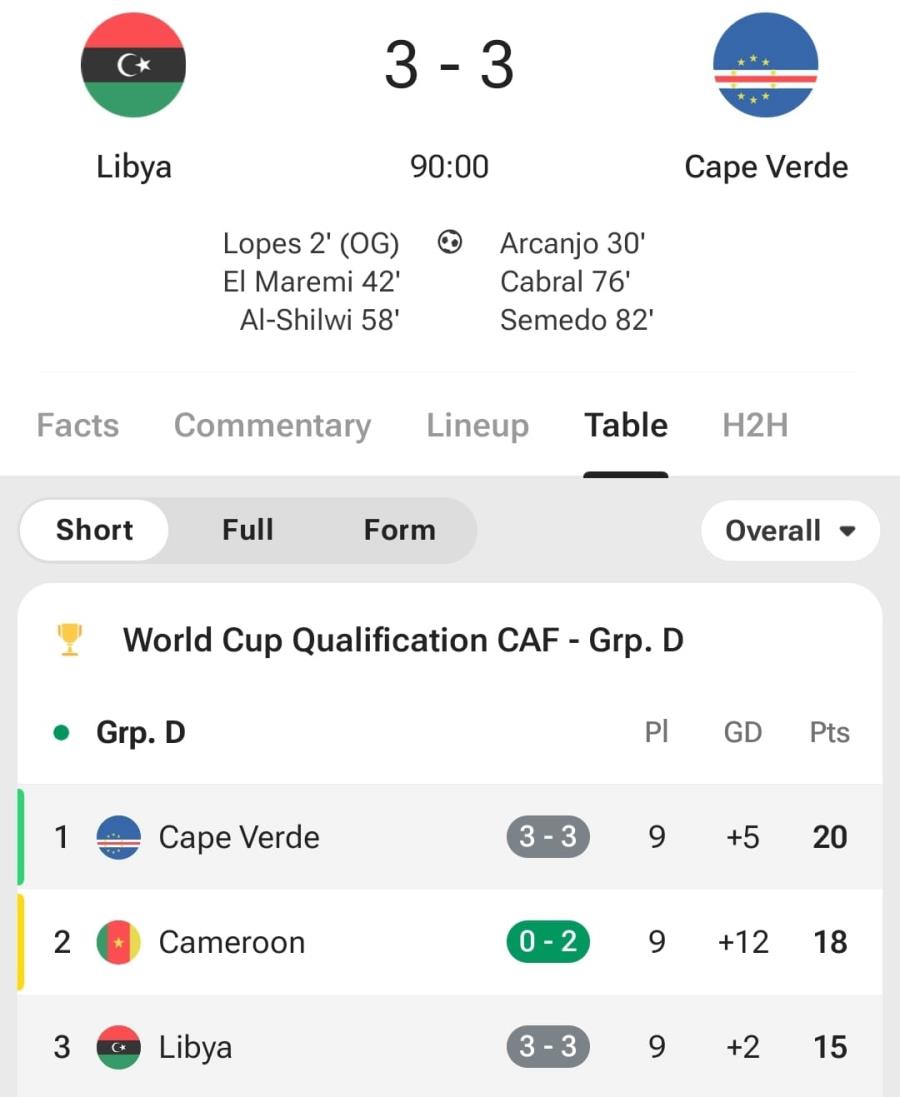The image size is (900, 1097).
Task: Open the Overall filter dropdown
Action: 790,531
